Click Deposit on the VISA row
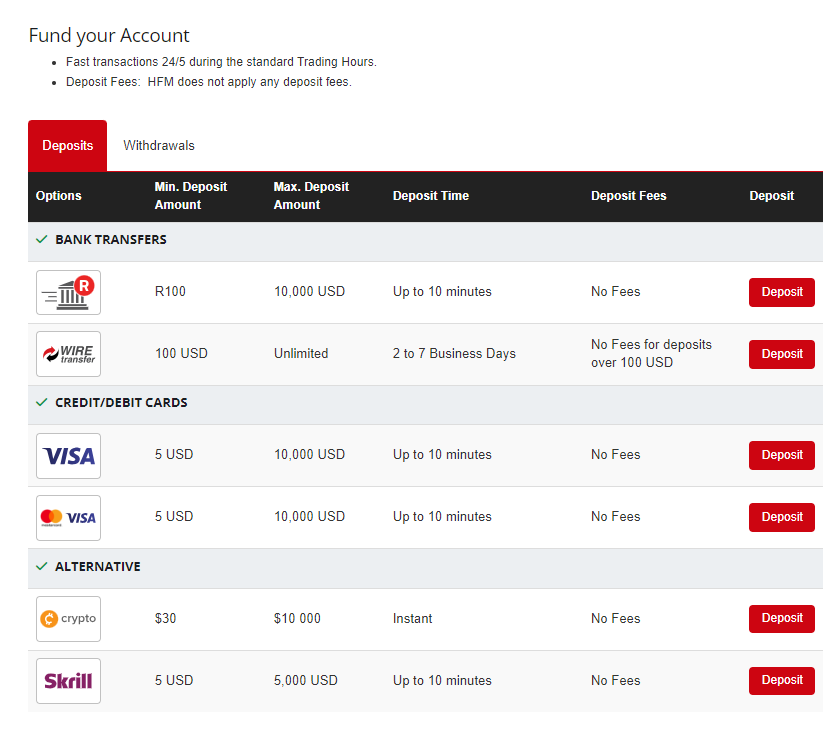The image size is (833, 742). (x=781, y=455)
